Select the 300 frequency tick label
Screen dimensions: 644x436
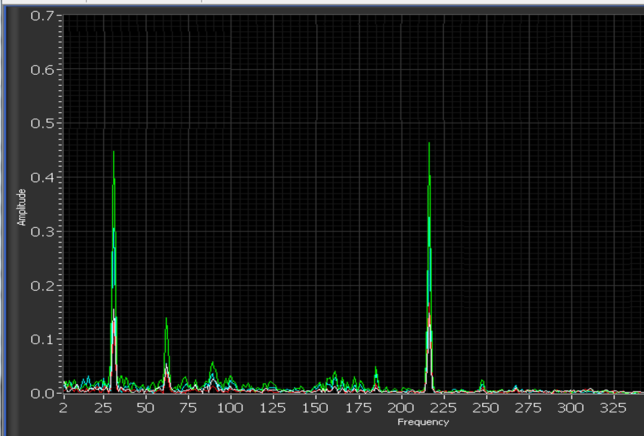click(571, 408)
